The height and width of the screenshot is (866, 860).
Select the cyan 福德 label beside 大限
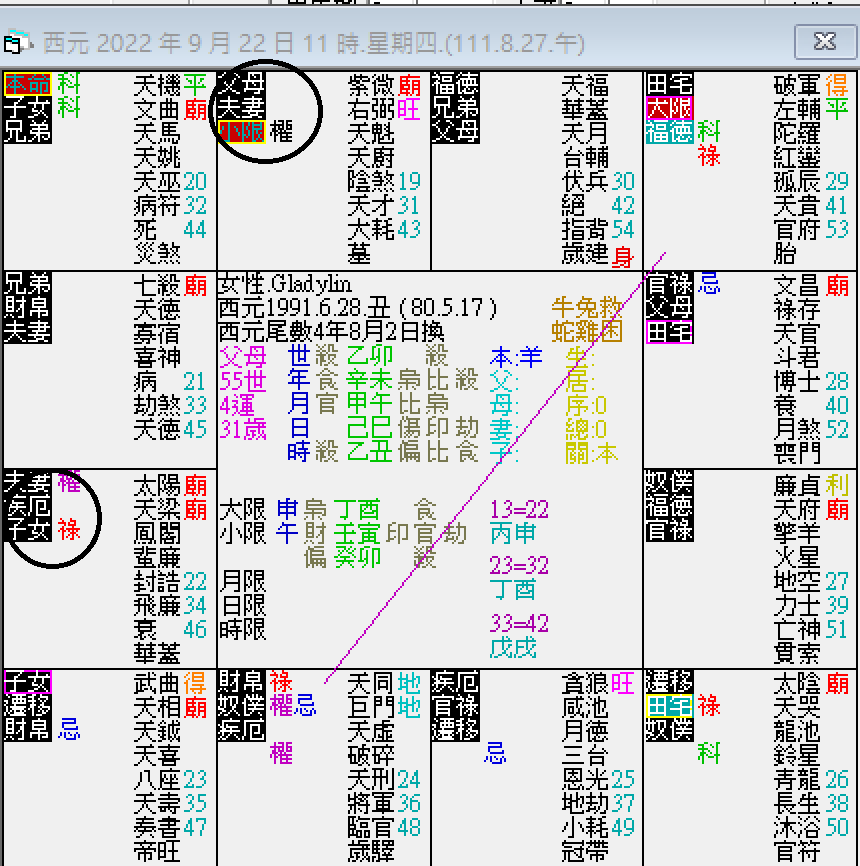(670, 131)
